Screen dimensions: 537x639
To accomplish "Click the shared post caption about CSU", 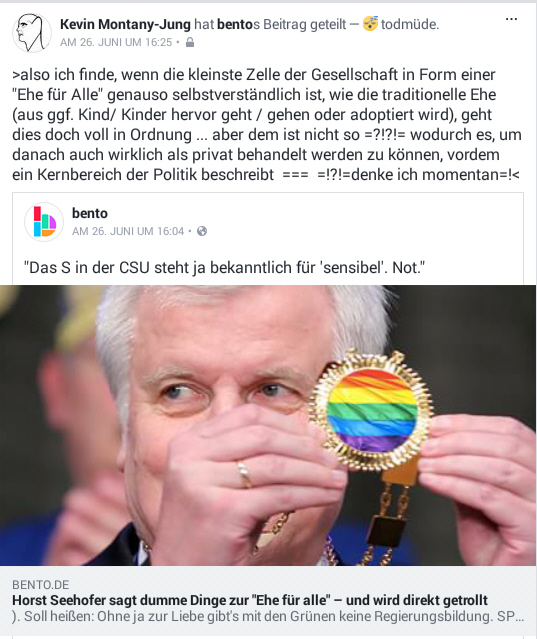I will 224,268.
